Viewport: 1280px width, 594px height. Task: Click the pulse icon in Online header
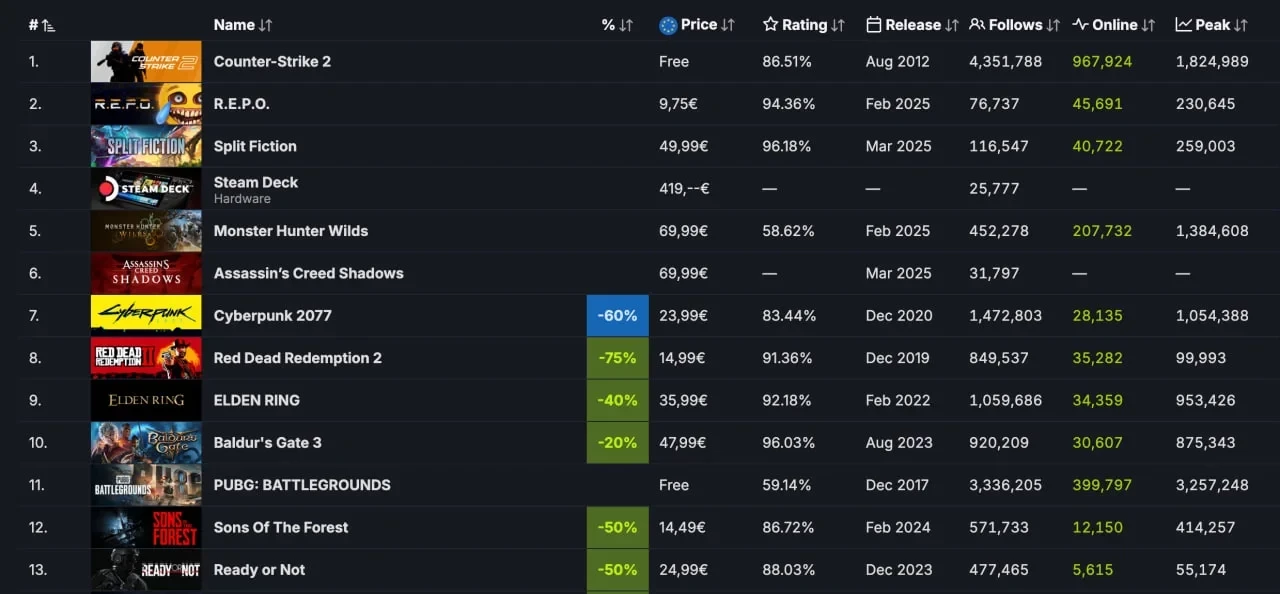pos(1080,24)
